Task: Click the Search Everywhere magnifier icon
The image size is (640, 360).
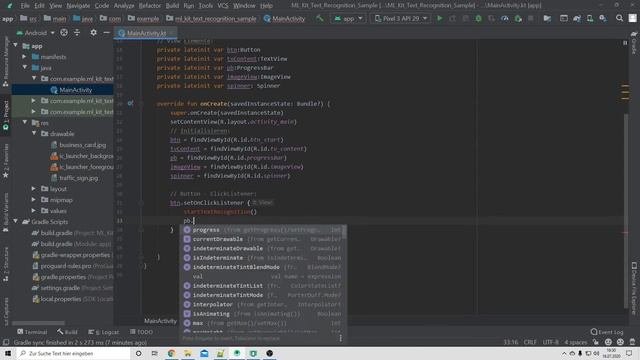Action: 619,18
